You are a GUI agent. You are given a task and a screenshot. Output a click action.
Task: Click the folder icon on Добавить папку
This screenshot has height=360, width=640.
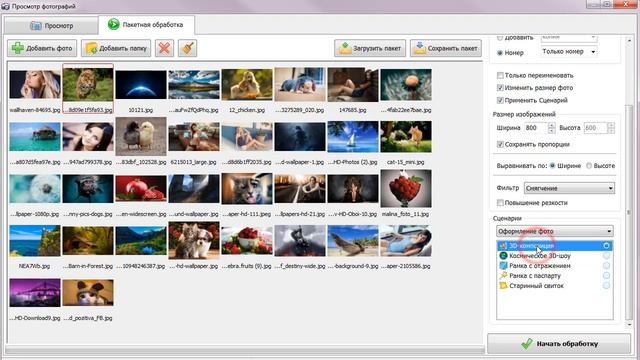tap(91, 48)
